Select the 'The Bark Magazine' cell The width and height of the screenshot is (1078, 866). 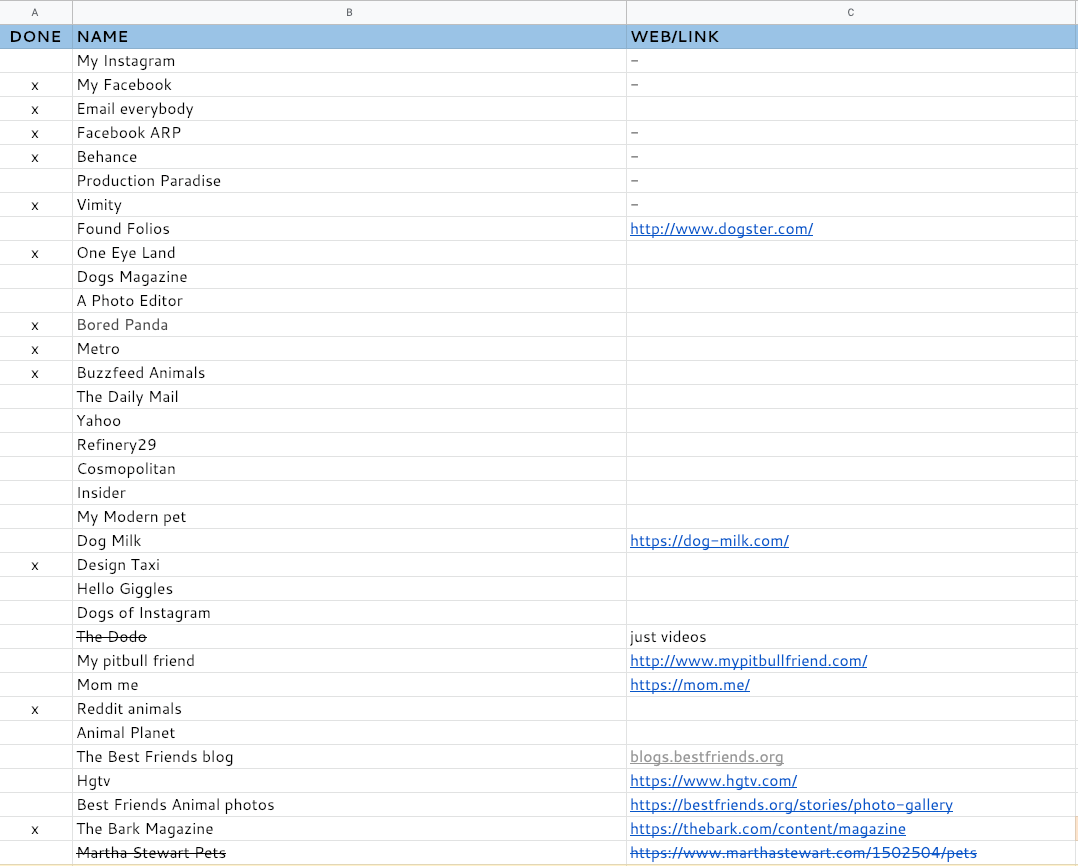349,829
